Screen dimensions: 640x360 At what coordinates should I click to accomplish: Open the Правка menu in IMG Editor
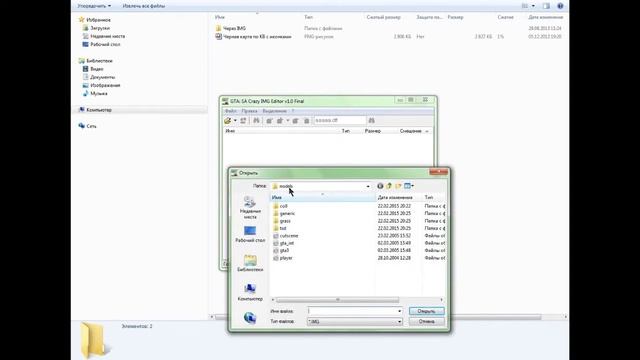pos(249,111)
